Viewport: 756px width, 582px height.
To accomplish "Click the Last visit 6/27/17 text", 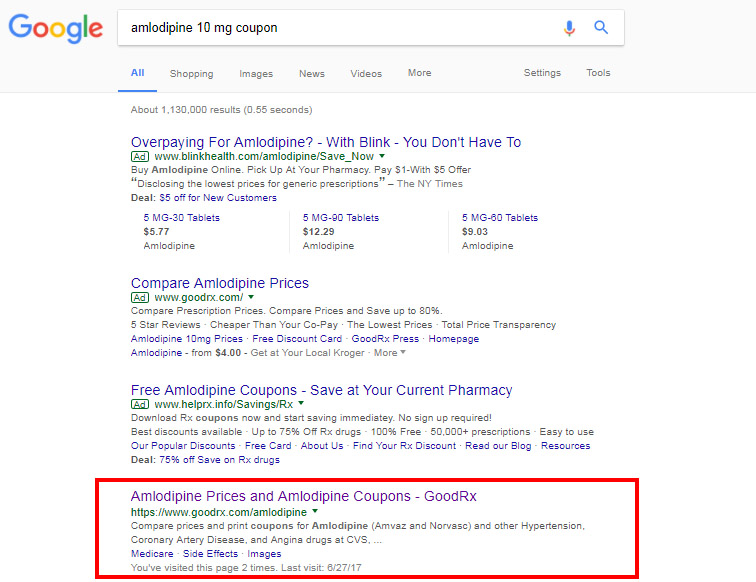I will 321,568.
